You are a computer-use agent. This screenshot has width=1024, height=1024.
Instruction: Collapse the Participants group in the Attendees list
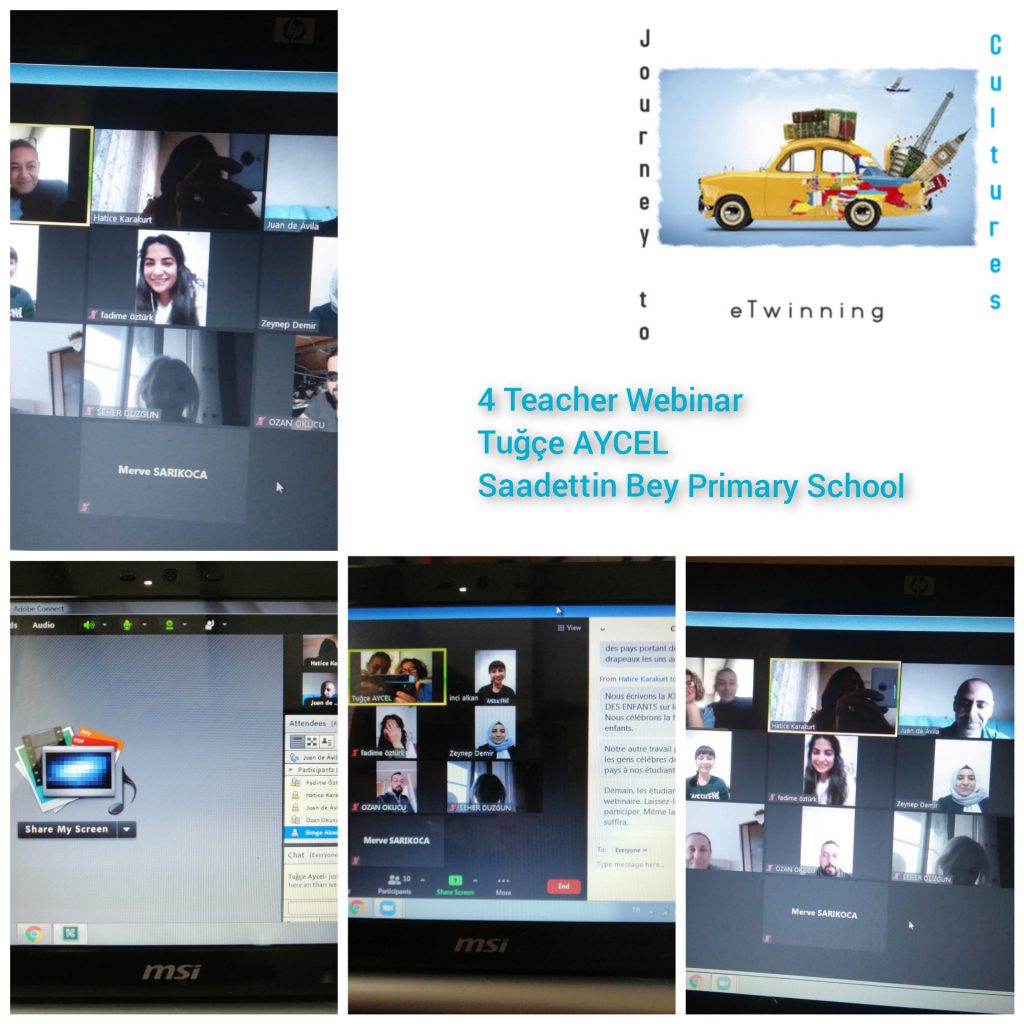click(x=291, y=770)
